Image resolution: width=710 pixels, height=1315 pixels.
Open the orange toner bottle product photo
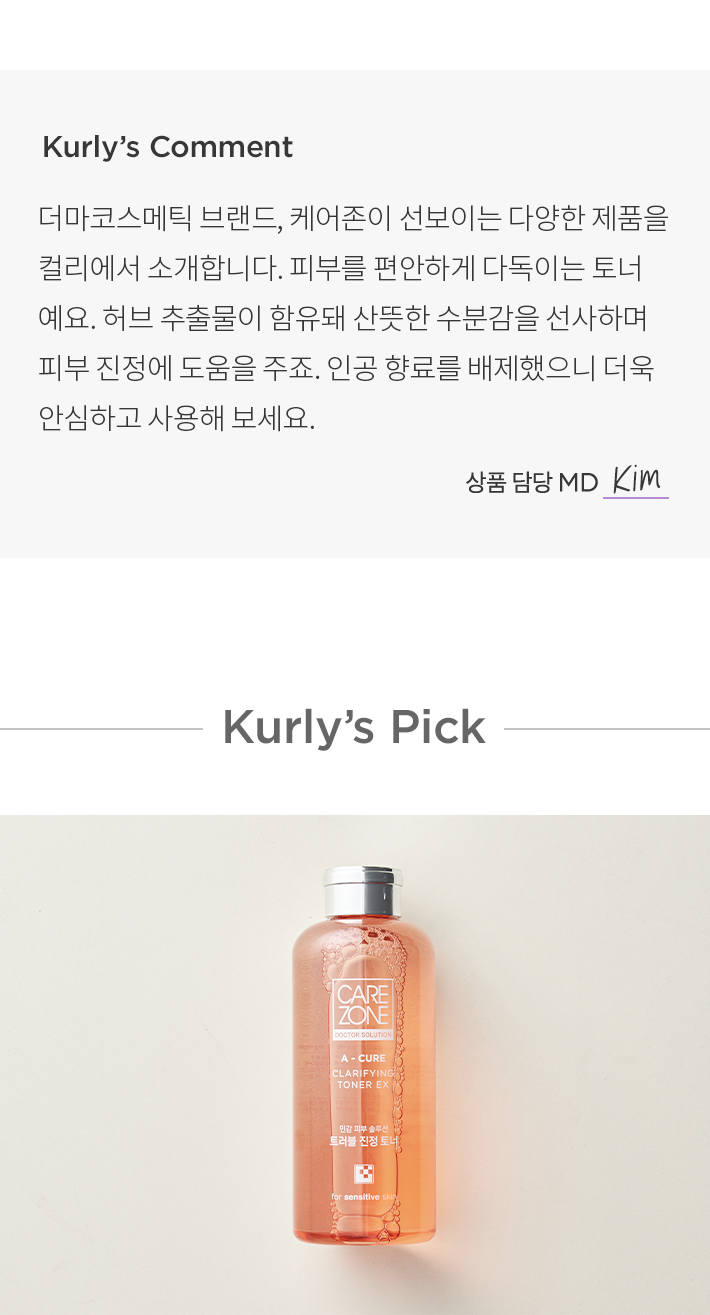pyautogui.click(x=355, y=1065)
